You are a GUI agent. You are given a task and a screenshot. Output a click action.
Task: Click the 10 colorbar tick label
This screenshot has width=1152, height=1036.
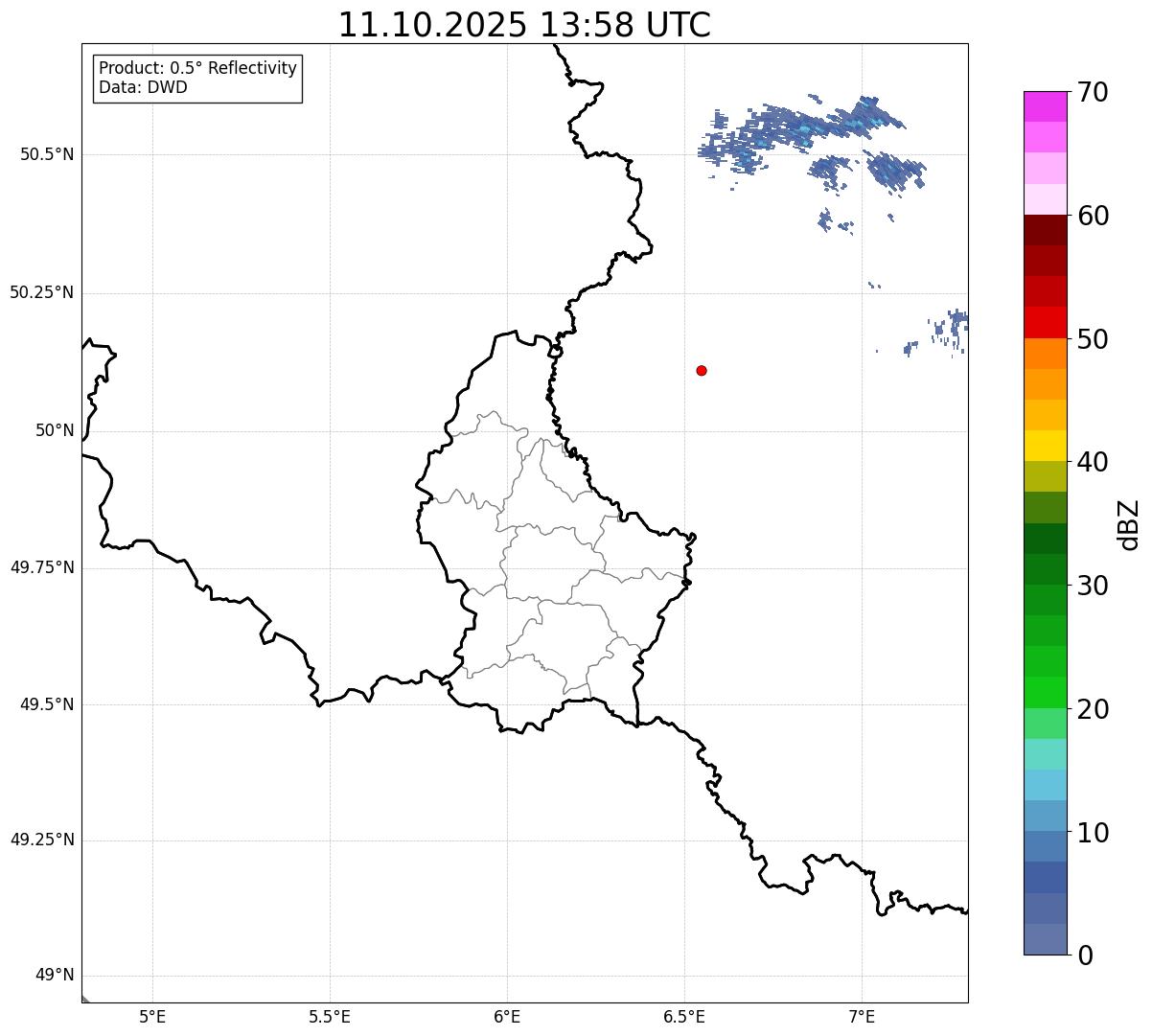[x=1092, y=832]
